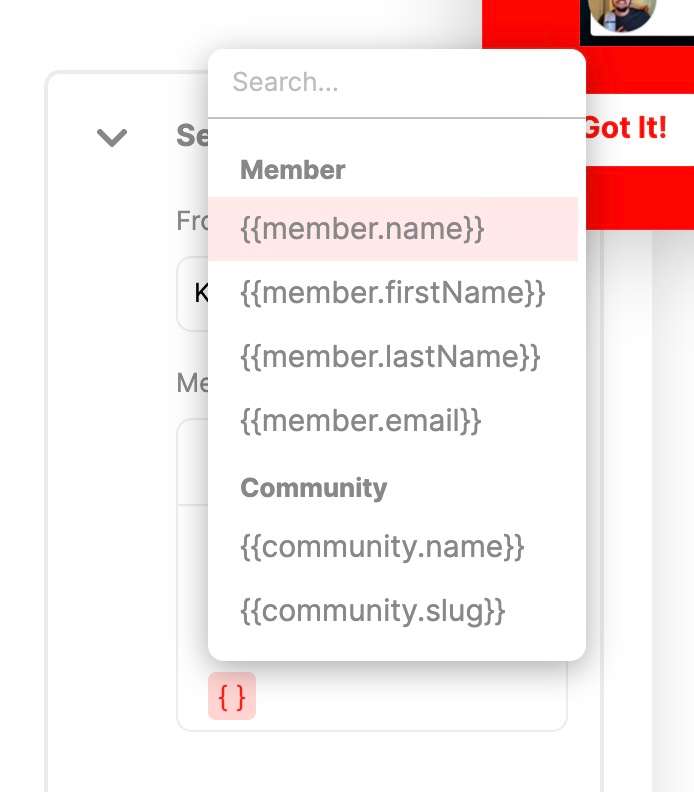Click the section title beside the chevron

[191, 136]
